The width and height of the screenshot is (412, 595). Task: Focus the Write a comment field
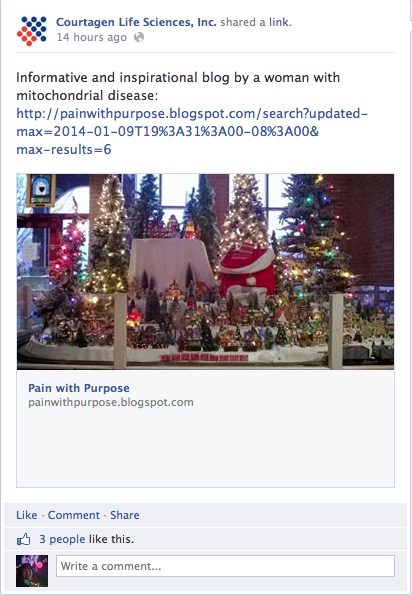tap(225, 566)
